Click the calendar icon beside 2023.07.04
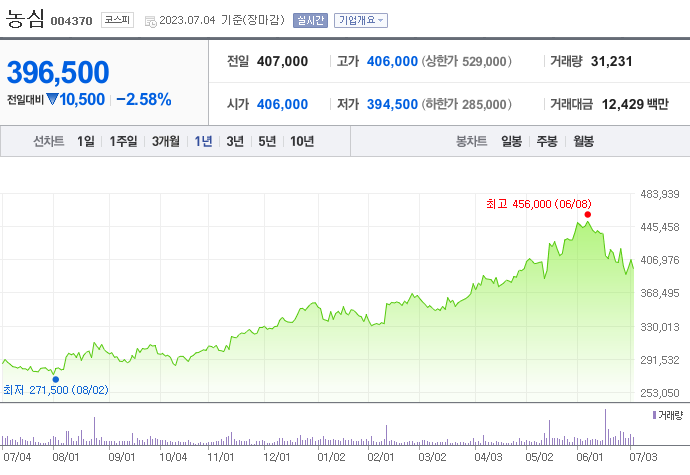The image size is (690, 475). click(150, 22)
